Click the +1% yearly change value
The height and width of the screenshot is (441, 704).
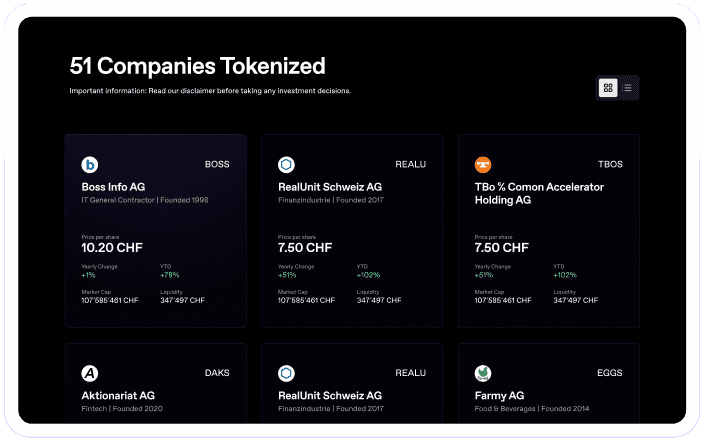point(88,275)
